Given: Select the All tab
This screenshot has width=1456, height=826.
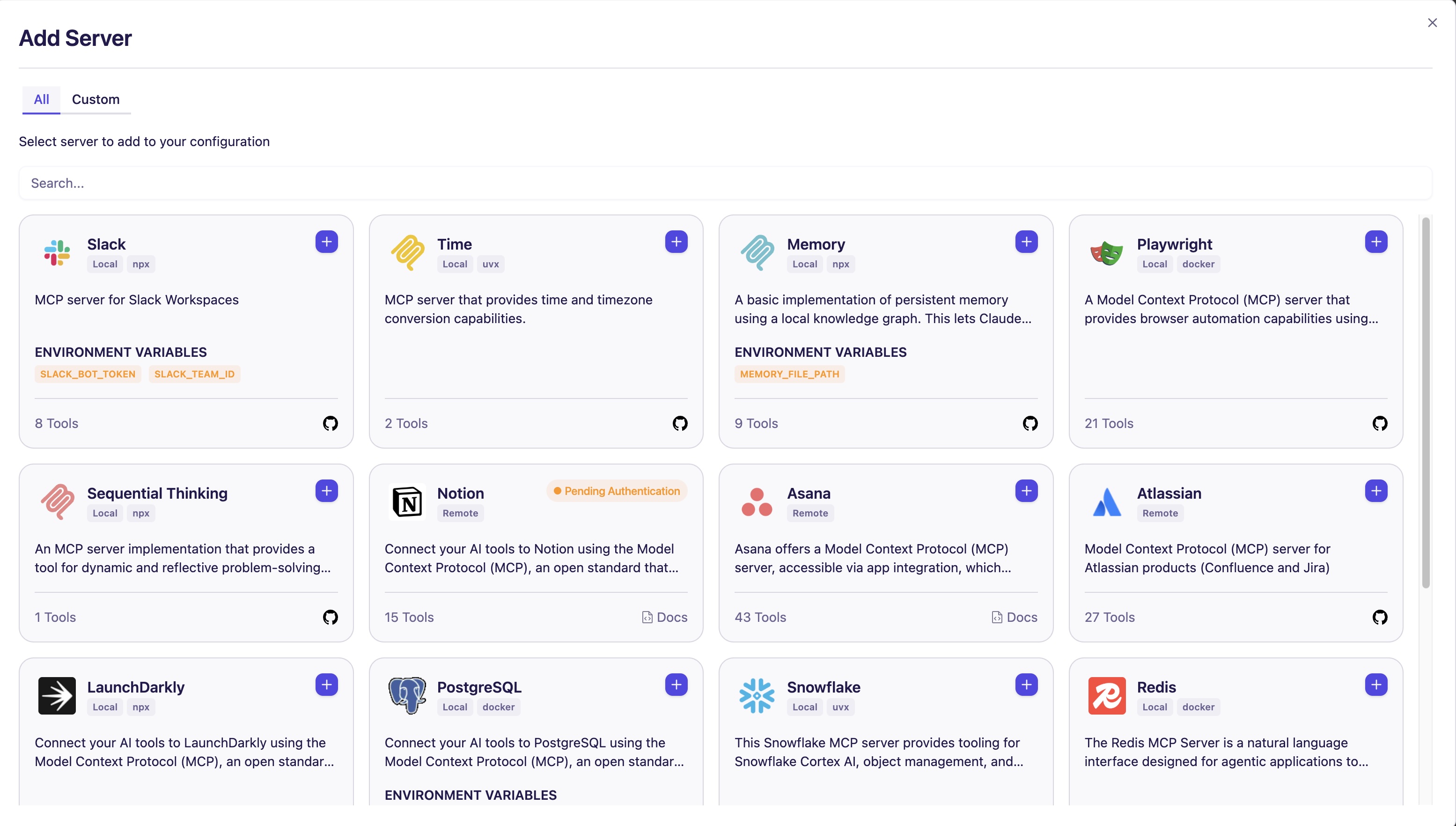Looking at the screenshot, I should 41,99.
